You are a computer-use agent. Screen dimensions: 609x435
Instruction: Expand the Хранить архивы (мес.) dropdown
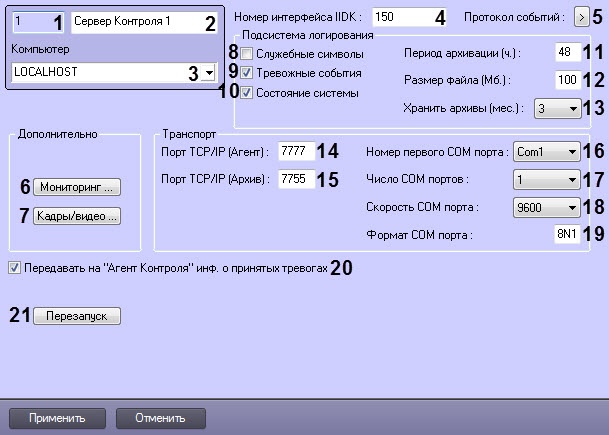pyautogui.click(x=557, y=108)
